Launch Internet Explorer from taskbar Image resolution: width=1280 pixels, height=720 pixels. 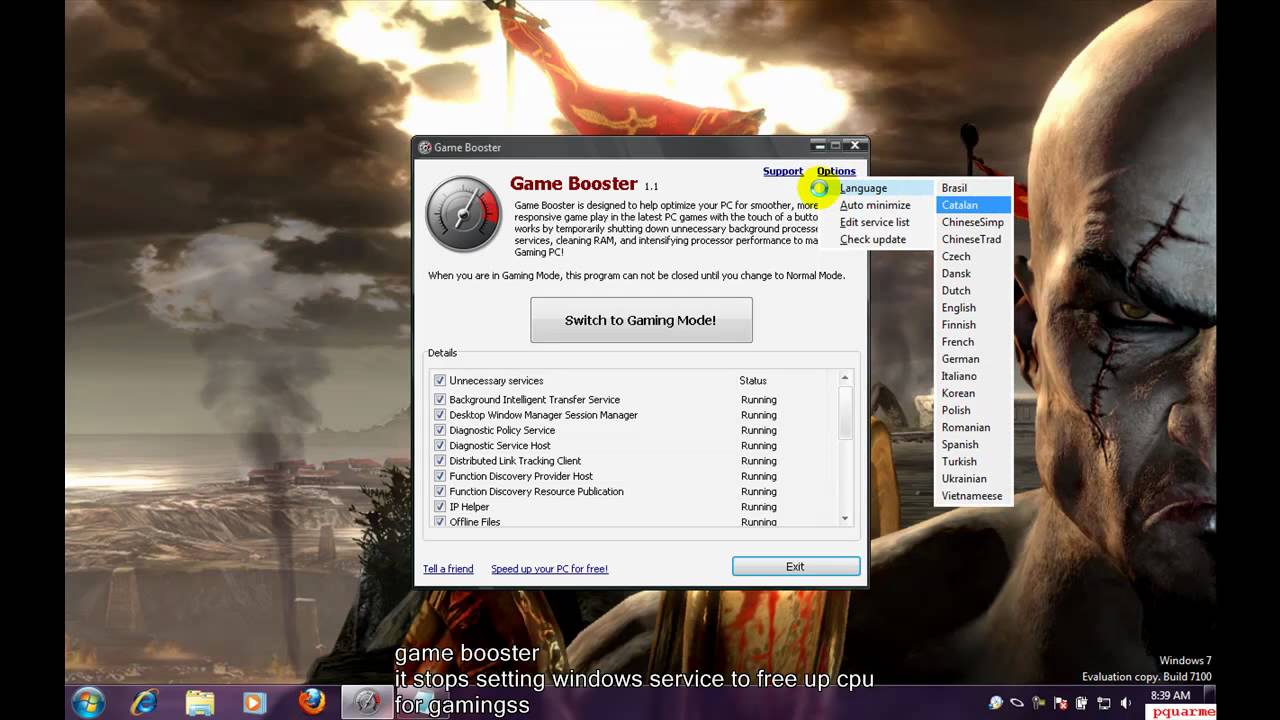145,702
